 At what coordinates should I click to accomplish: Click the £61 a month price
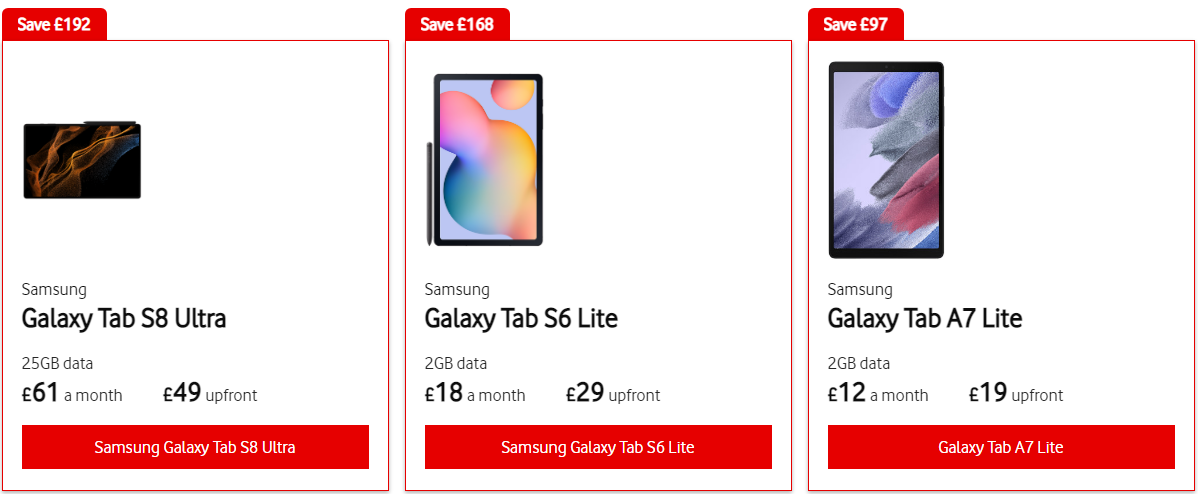tap(72, 393)
